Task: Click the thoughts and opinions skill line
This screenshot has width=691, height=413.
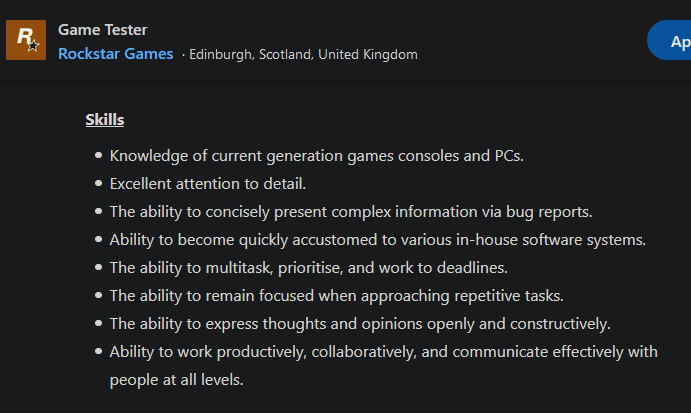Action: click(x=360, y=324)
